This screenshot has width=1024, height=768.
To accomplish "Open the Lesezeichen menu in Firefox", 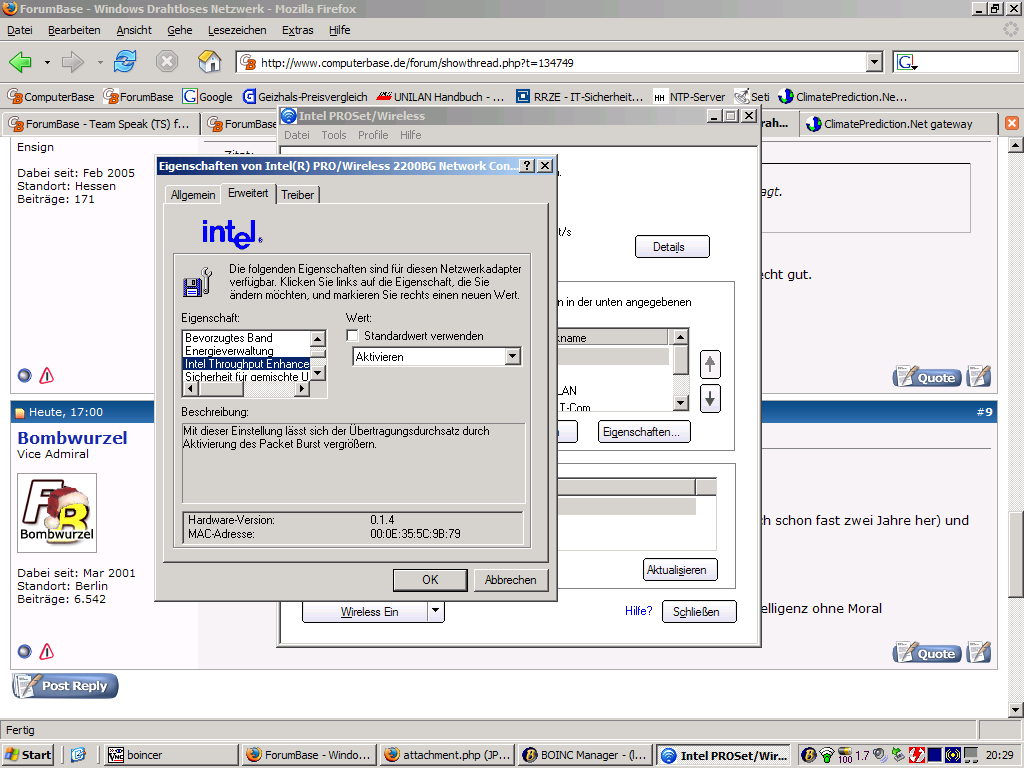I will pos(237,30).
